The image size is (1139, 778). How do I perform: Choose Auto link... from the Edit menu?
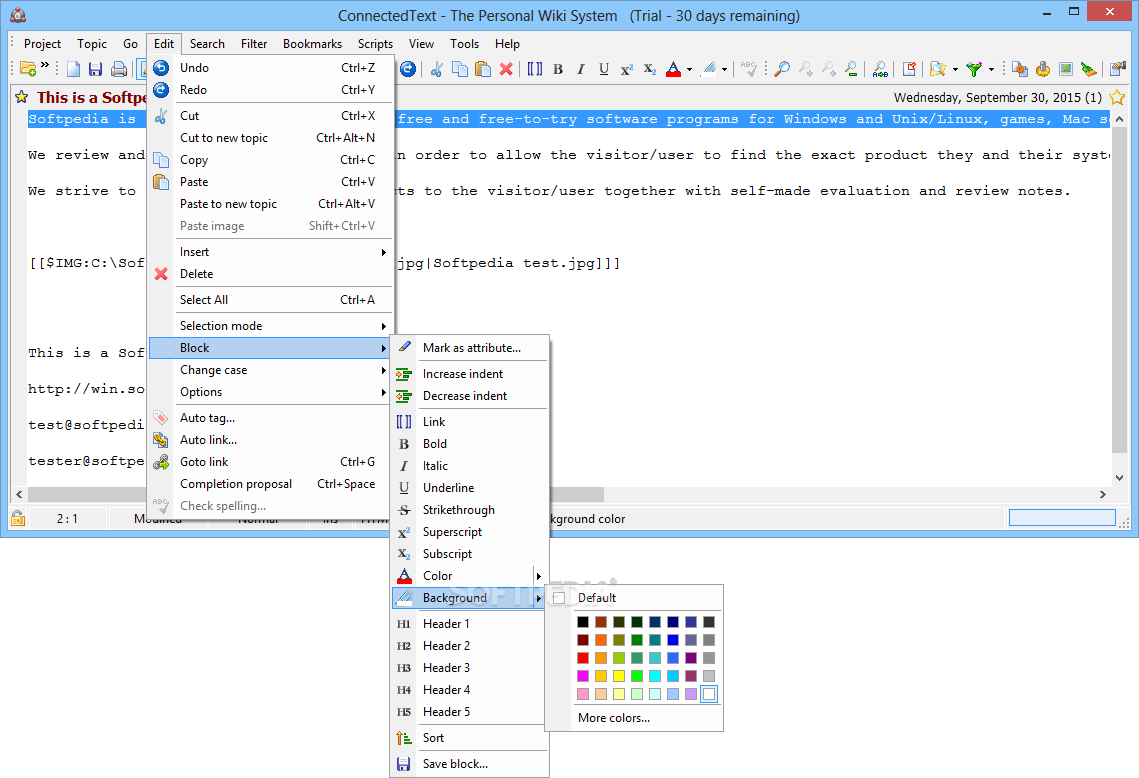tap(272, 440)
